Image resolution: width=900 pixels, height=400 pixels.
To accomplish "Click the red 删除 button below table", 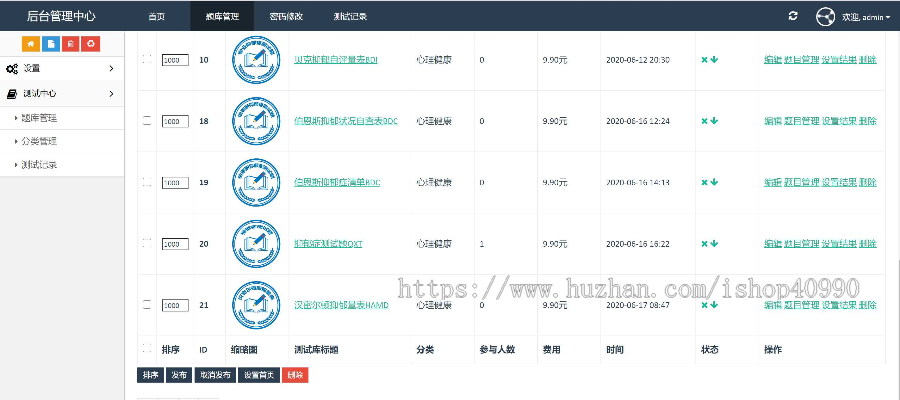I will (295, 375).
